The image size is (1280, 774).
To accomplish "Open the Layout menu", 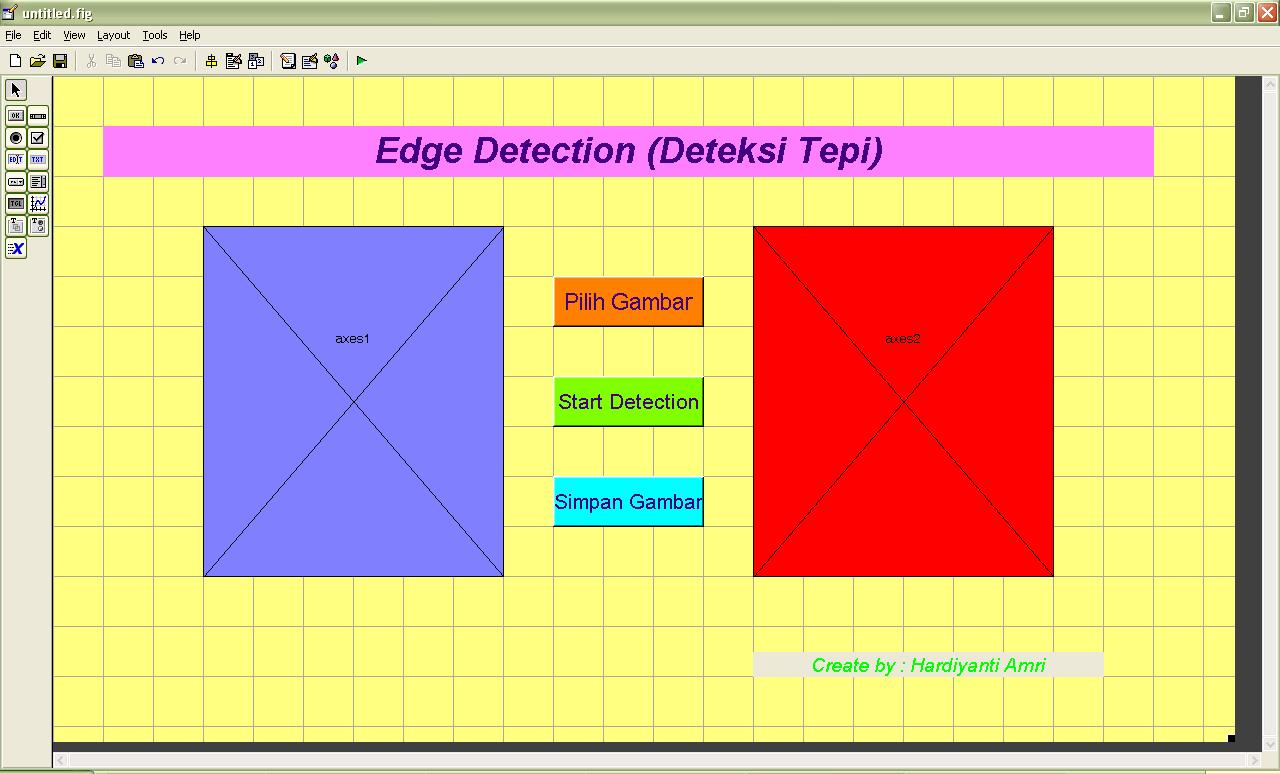I will 113,35.
